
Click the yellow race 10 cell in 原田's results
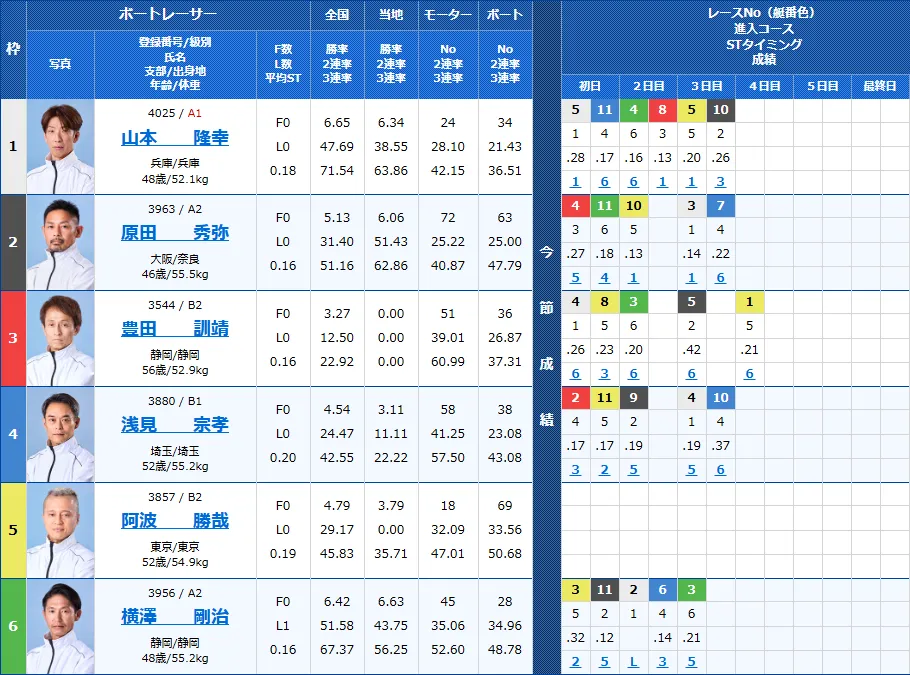(633, 205)
